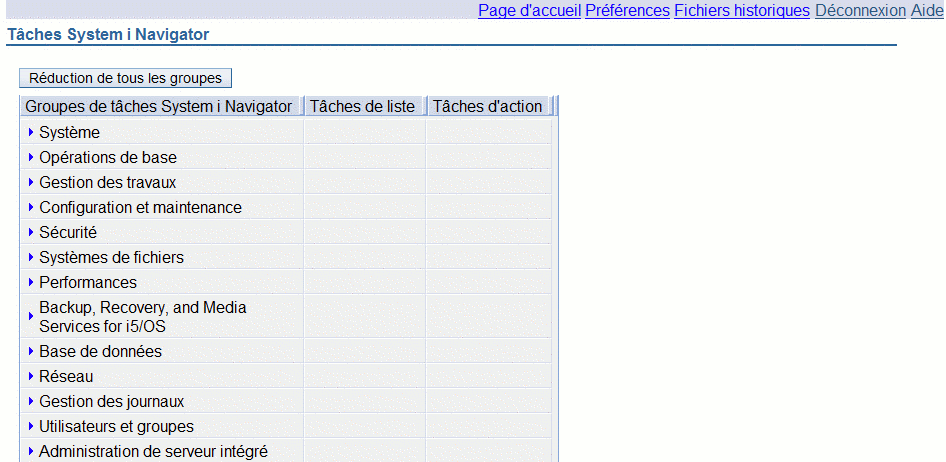Expand Backup, Recovery, and Media Services arrow
The width and height of the screenshot is (946, 462).
[x=31, y=317]
